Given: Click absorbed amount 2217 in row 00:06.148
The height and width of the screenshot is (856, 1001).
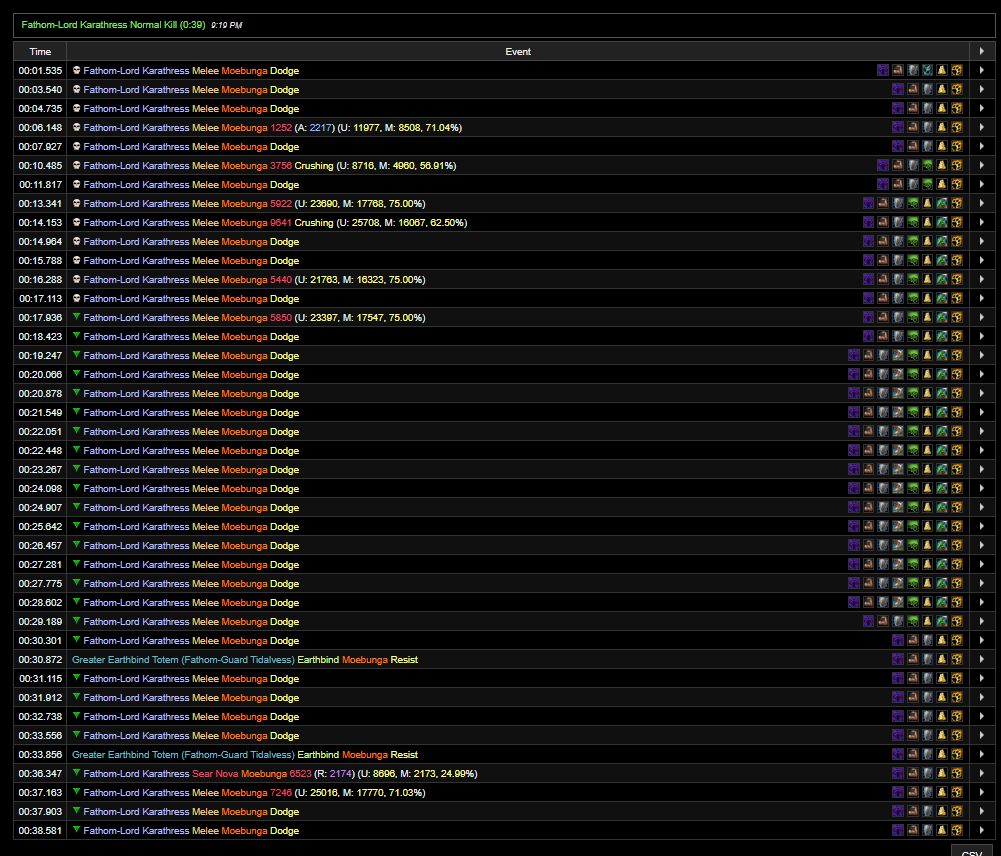Looking at the screenshot, I should [x=320, y=128].
